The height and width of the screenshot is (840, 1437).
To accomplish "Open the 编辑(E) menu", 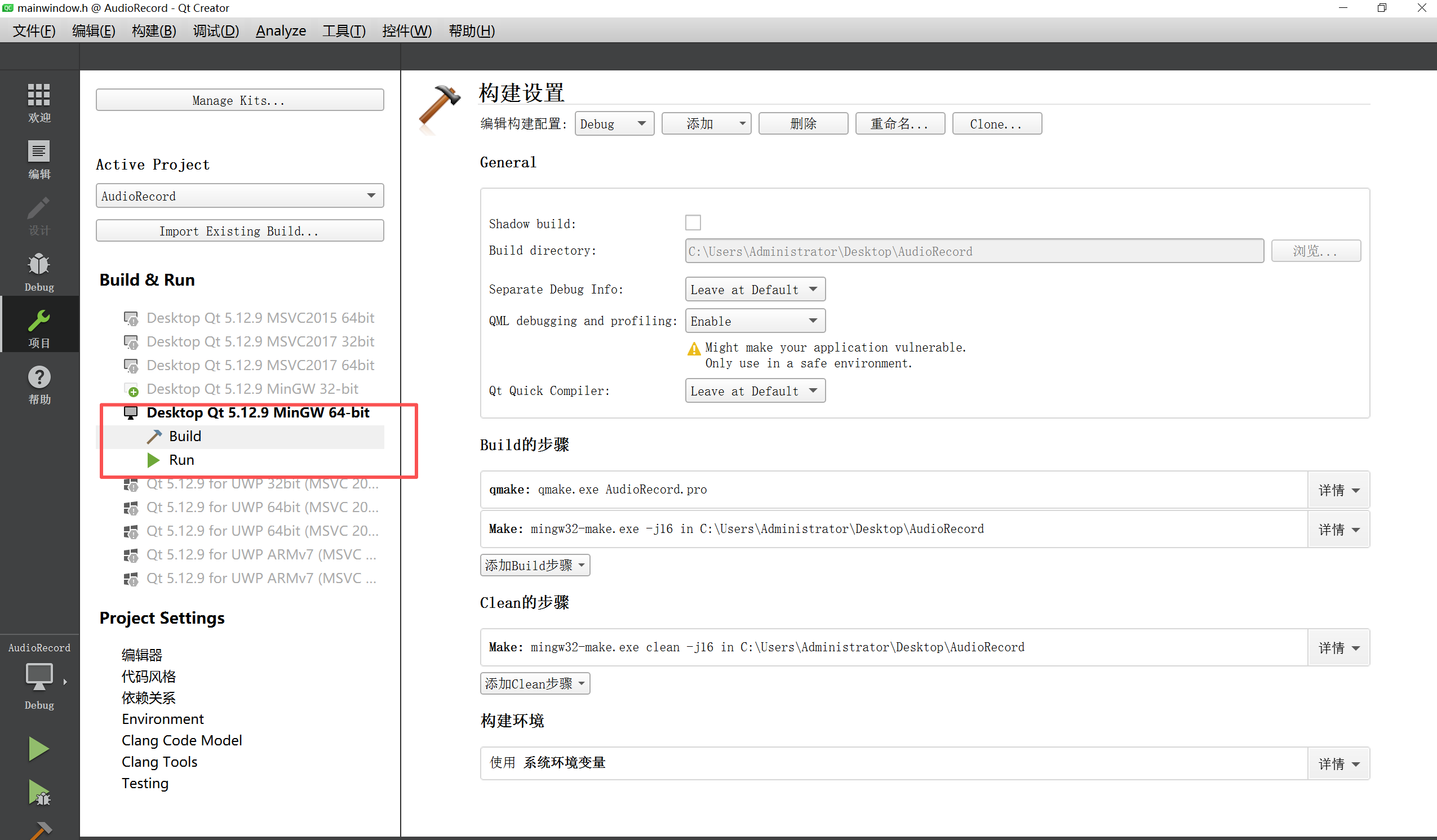I will point(94,31).
